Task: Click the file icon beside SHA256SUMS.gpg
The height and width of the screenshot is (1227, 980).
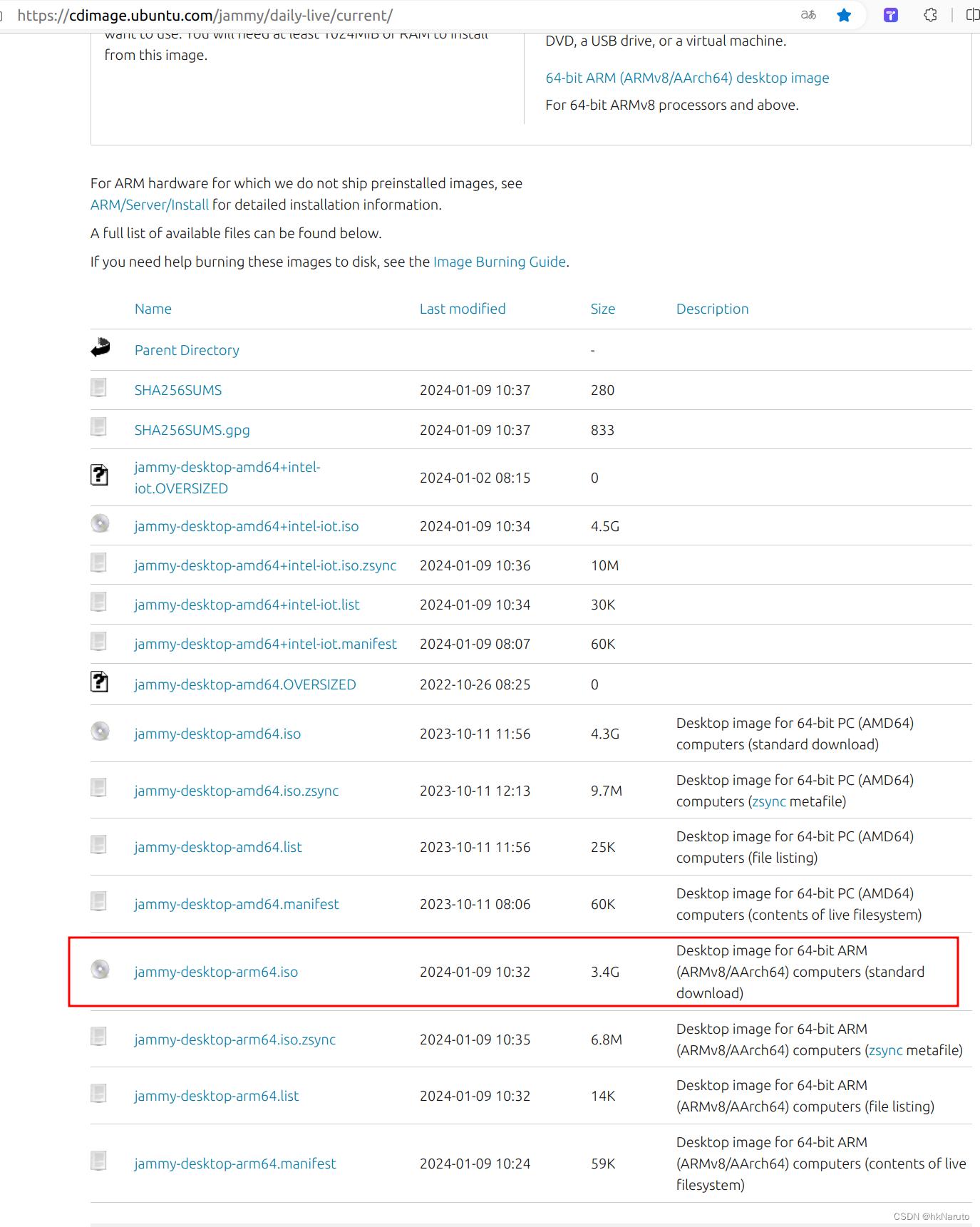Action: pos(99,427)
